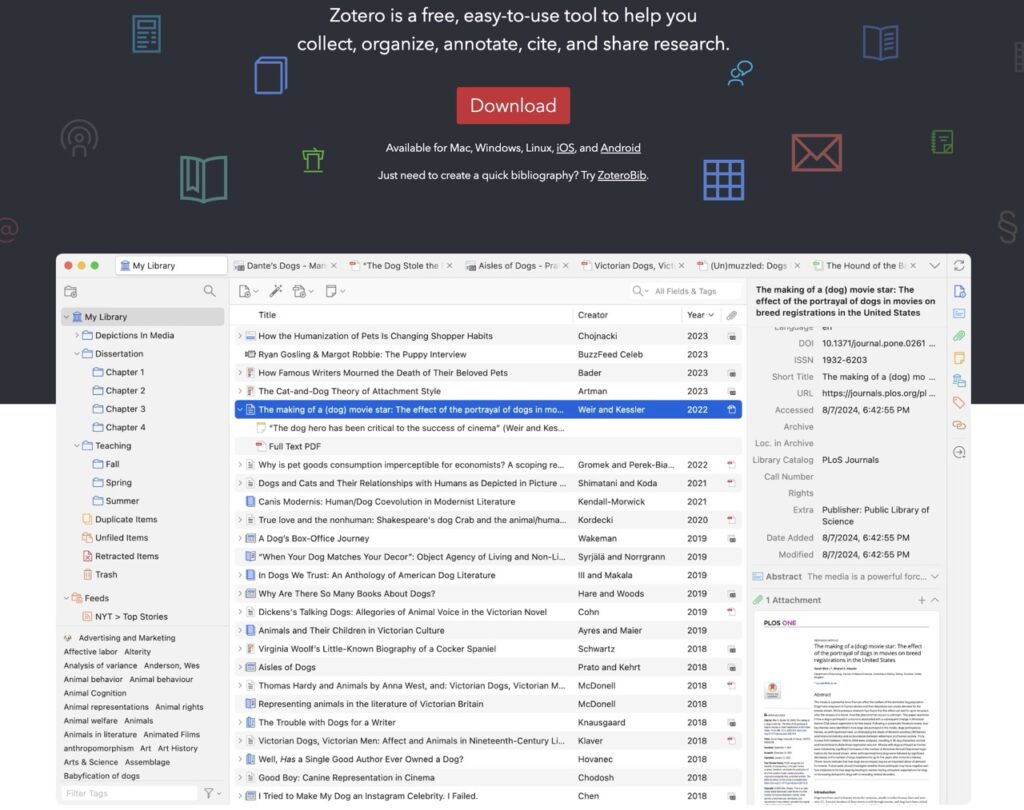Sort items by the Year column
1024x810 pixels.
699,315
